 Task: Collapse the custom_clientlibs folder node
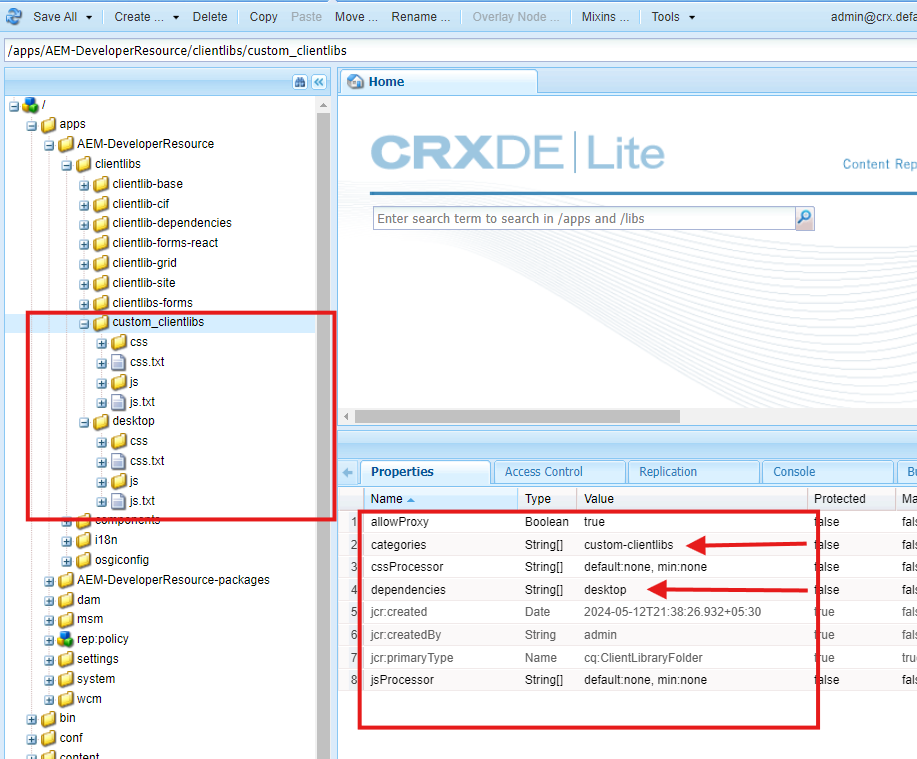[84, 323]
